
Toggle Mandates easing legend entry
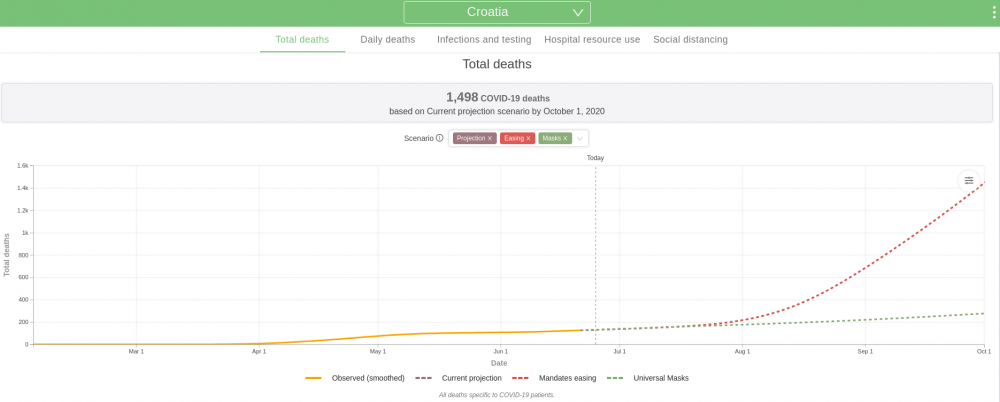(554, 378)
